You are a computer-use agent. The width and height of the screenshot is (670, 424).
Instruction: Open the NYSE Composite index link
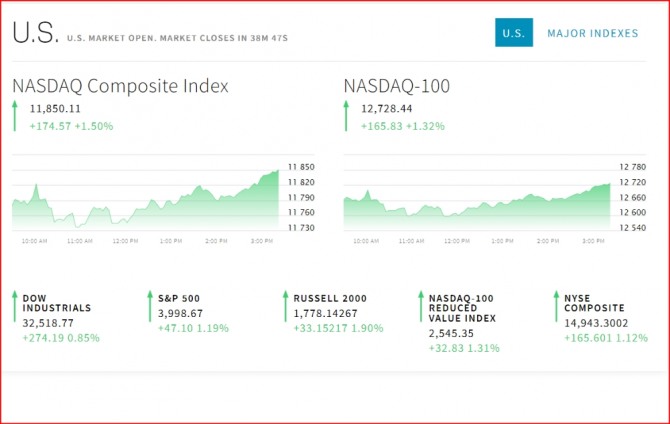pos(596,303)
